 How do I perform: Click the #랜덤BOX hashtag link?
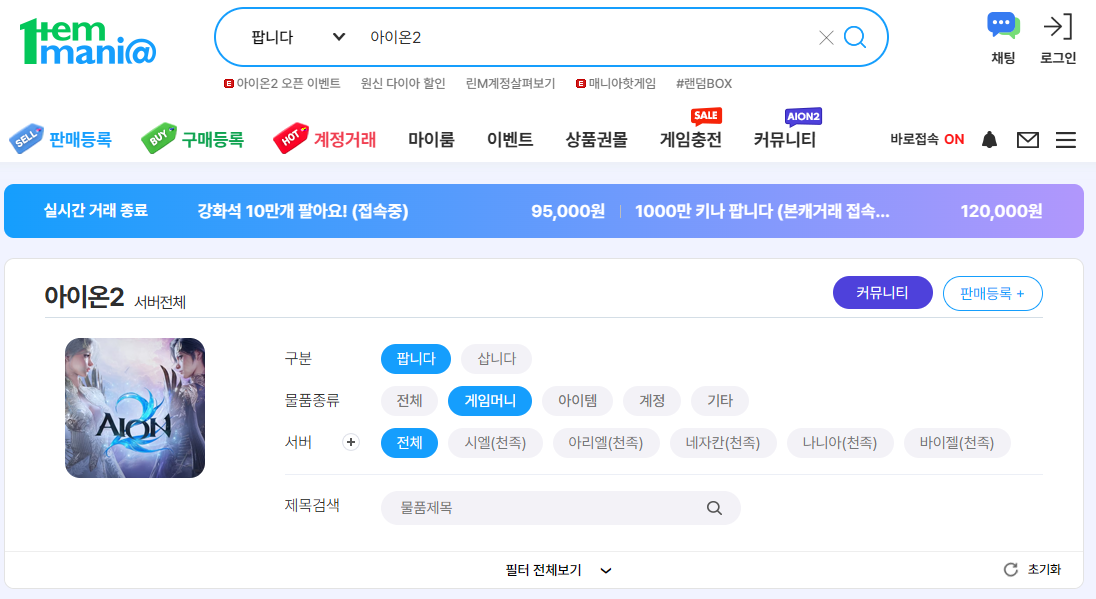pos(704,83)
